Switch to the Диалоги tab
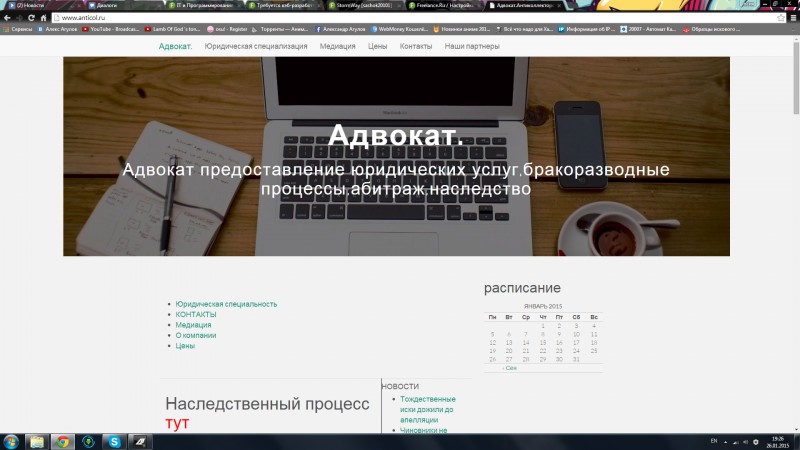800x450 pixels. click(x=123, y=5)
